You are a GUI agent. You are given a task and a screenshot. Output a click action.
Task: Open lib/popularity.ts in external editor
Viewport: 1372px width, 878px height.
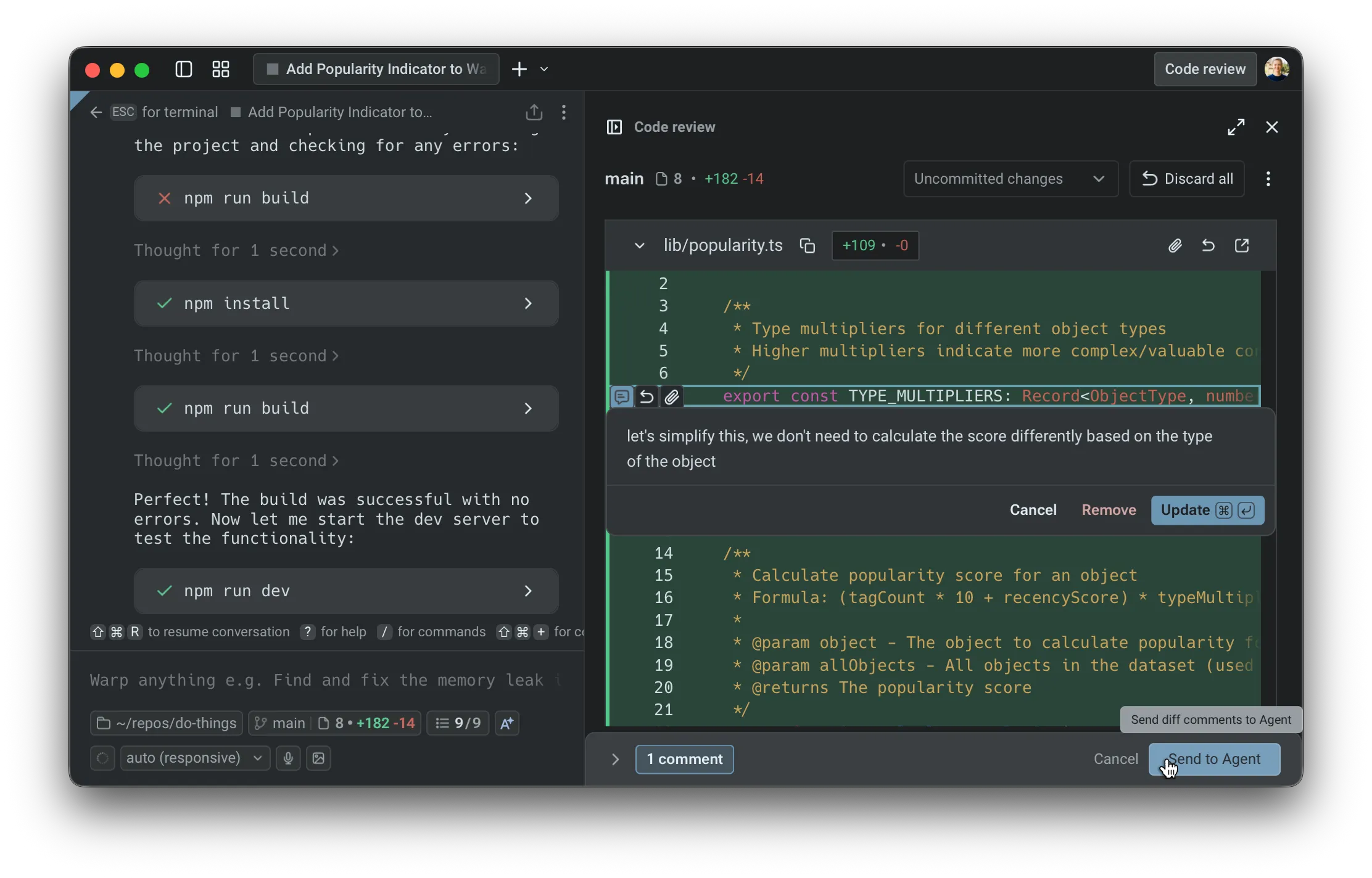pos(1242,245)
